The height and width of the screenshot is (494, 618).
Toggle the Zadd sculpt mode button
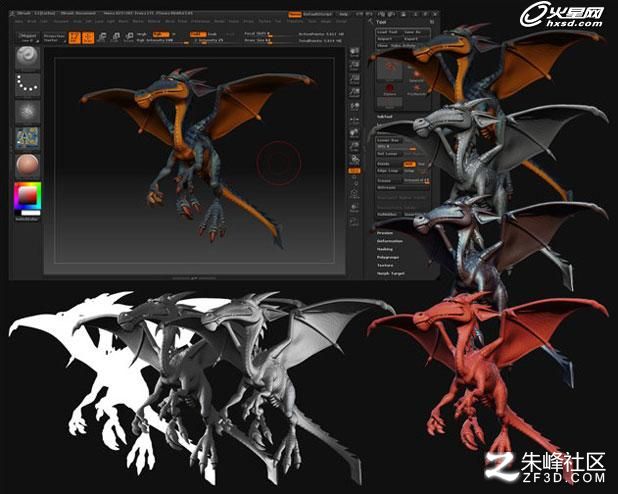(198, 34)
